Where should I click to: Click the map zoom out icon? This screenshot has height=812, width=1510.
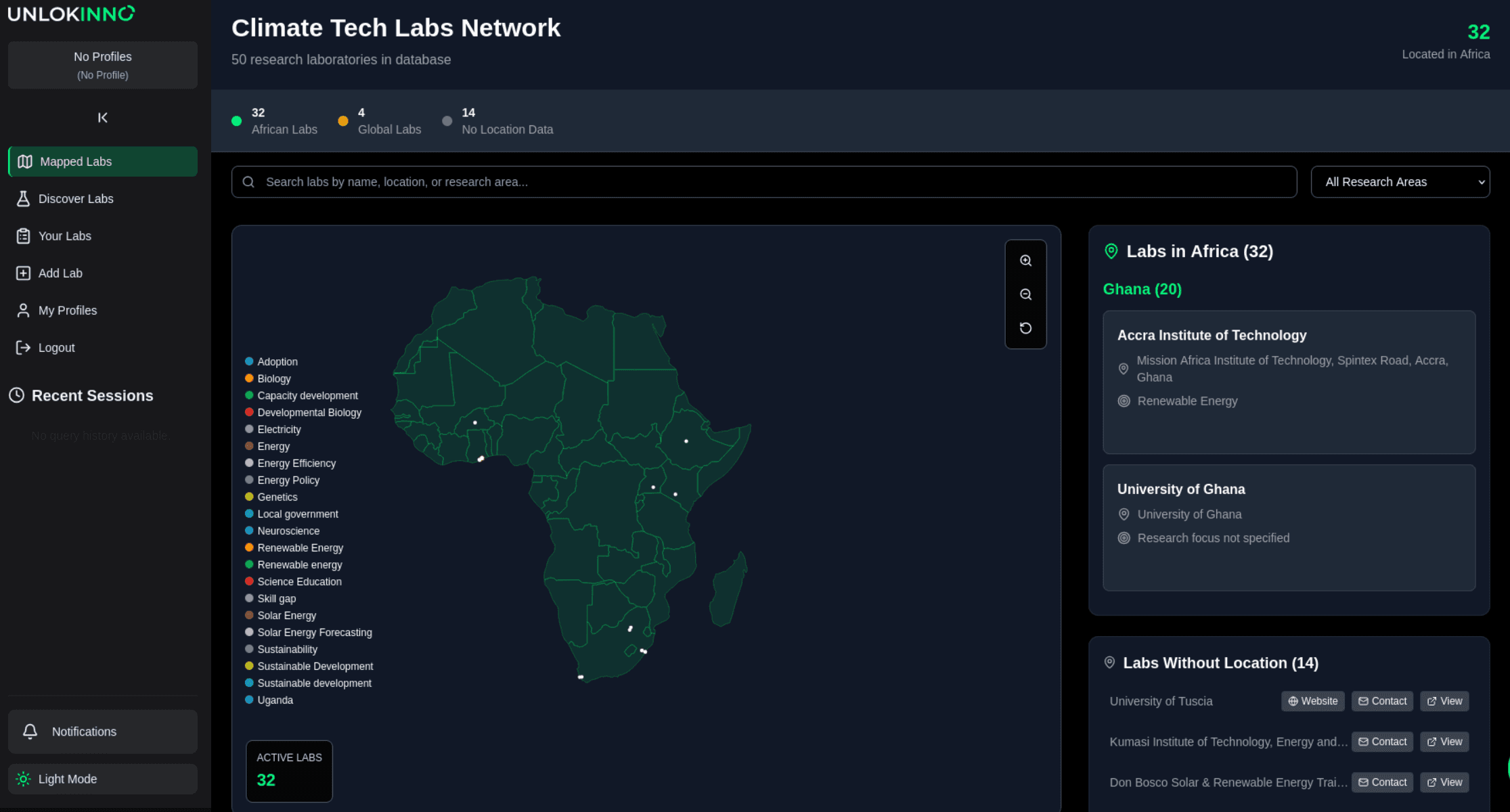(1025, 294)
